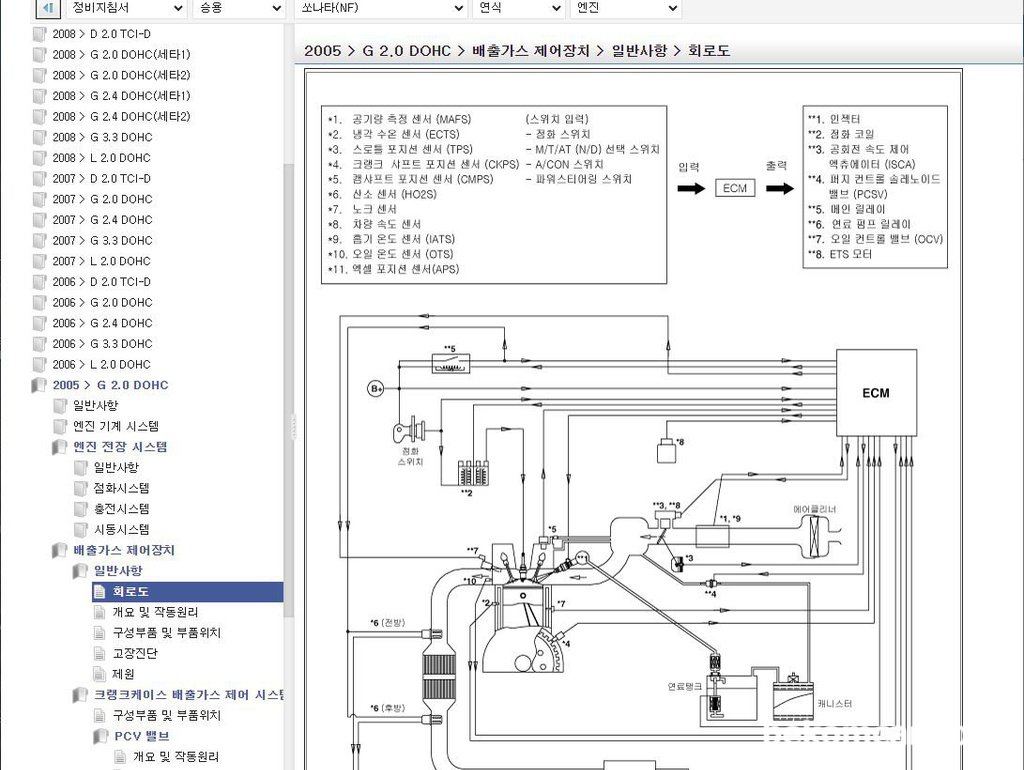Open 개요 및 작동원리 under PCV 밸브
Image resolution: width=1024 pixels, height=770 pixels.
coord(176,757)
